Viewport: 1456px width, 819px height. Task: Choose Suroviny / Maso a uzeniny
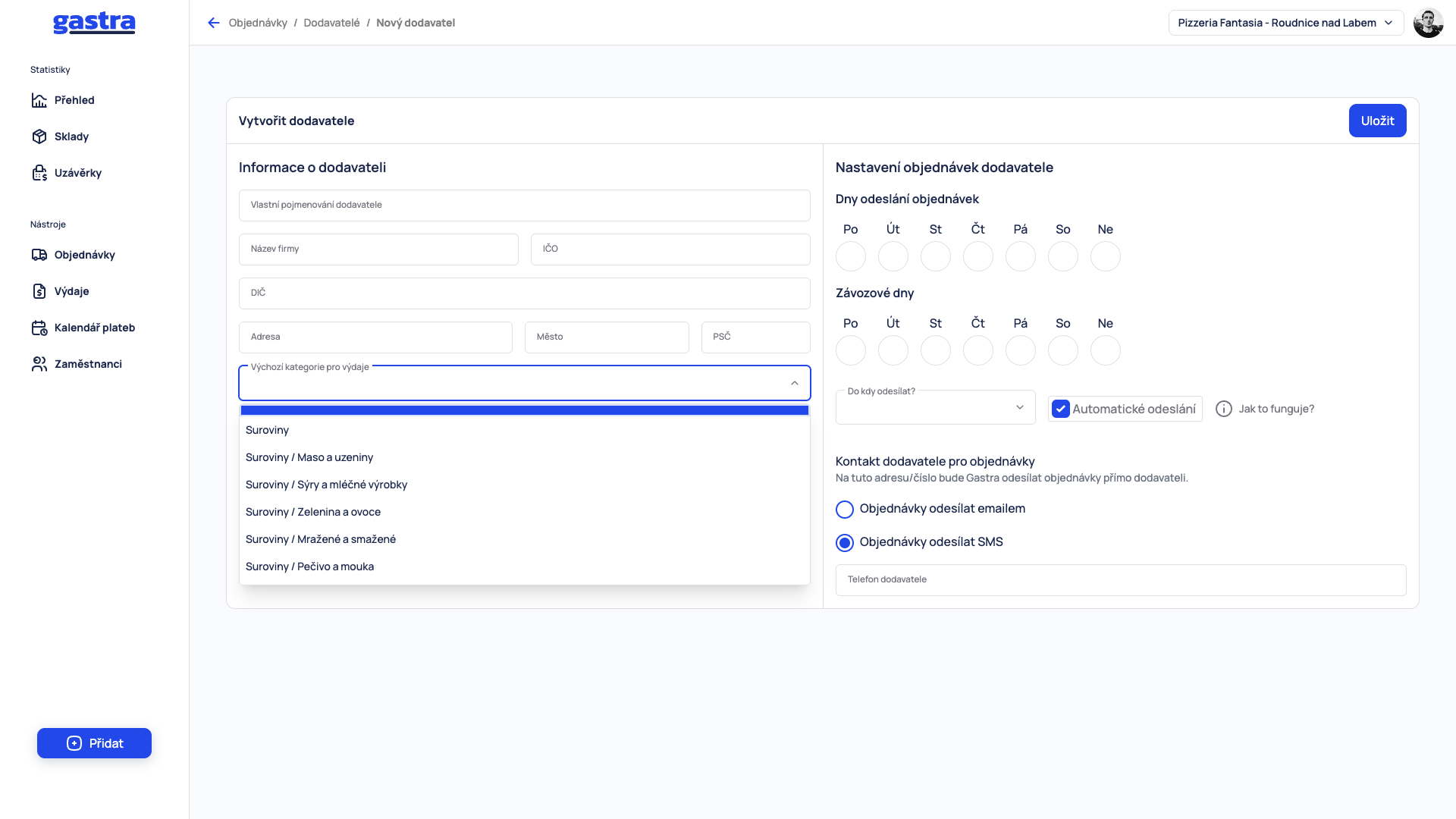[x=525, y=457]
